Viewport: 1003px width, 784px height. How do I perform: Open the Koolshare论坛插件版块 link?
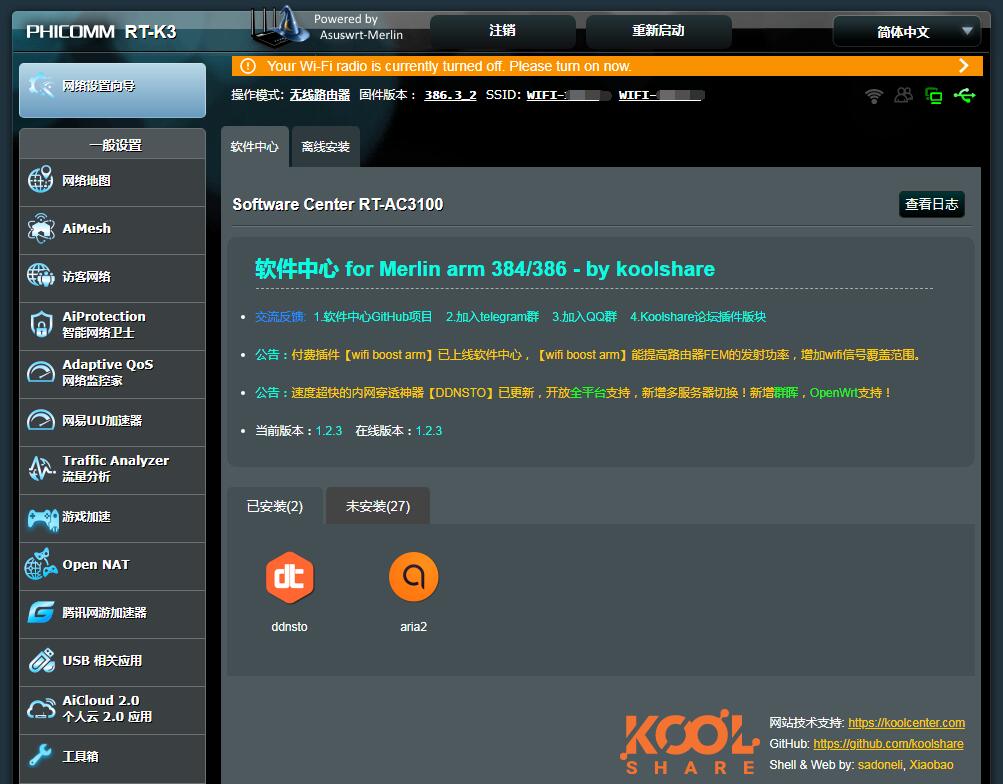pyautogui.click(x=698, y=317)
